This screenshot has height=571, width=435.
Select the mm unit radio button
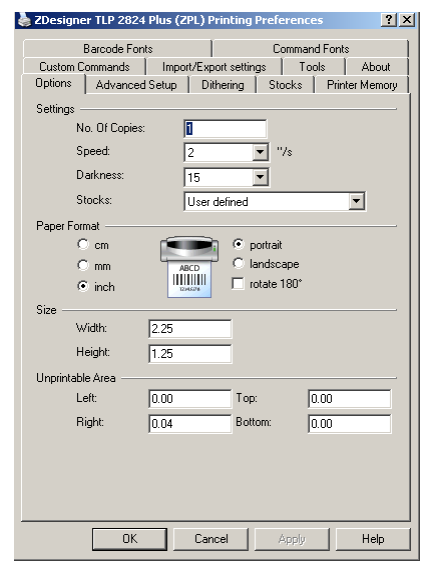[83, 265]
